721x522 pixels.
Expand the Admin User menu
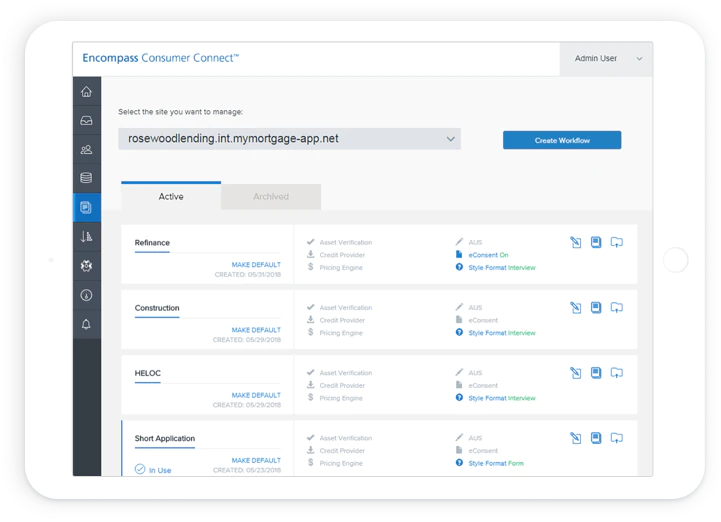click(606, 58)
